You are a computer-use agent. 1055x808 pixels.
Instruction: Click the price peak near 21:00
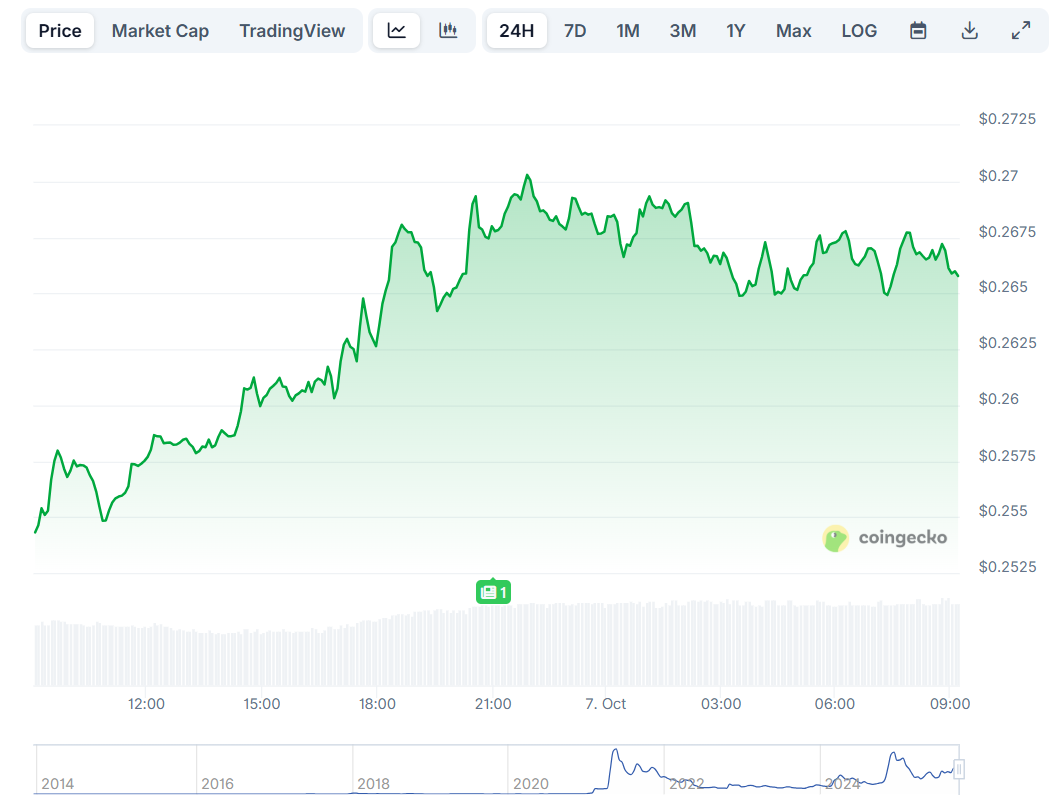[527, 176]
